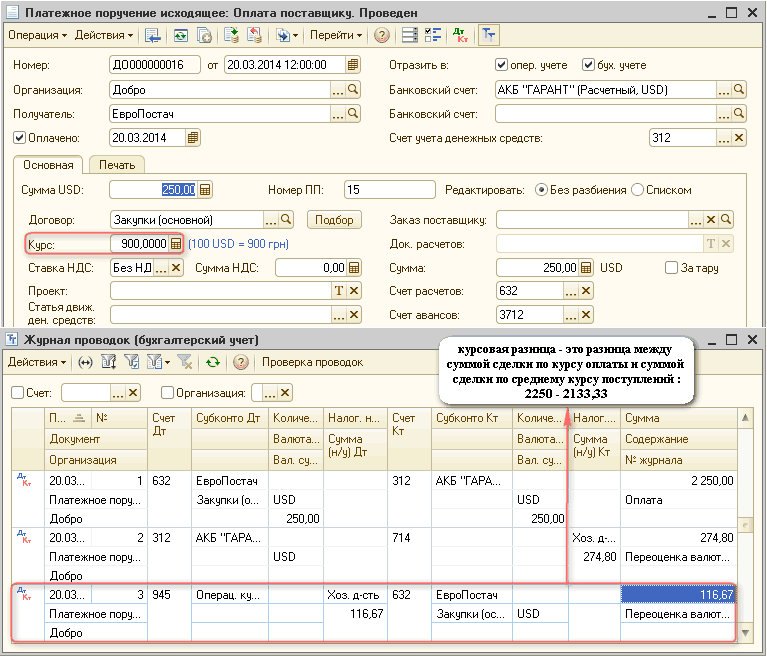Toggle the Оплачено checkbox
Image resolution: width=767 pixels, height=656 pixels.
point(19,138)
